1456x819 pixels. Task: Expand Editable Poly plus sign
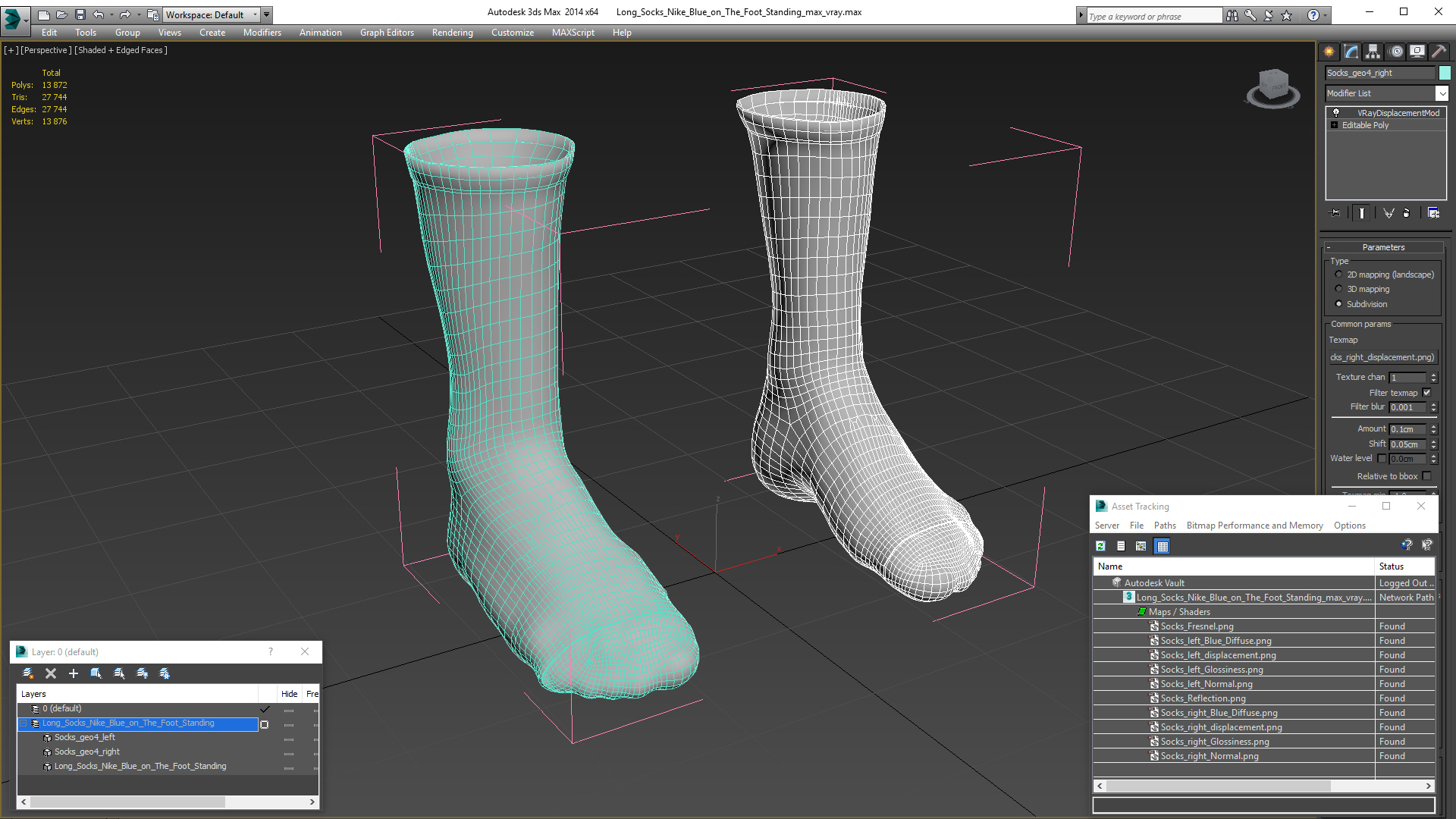click(x=1335, y=125)
